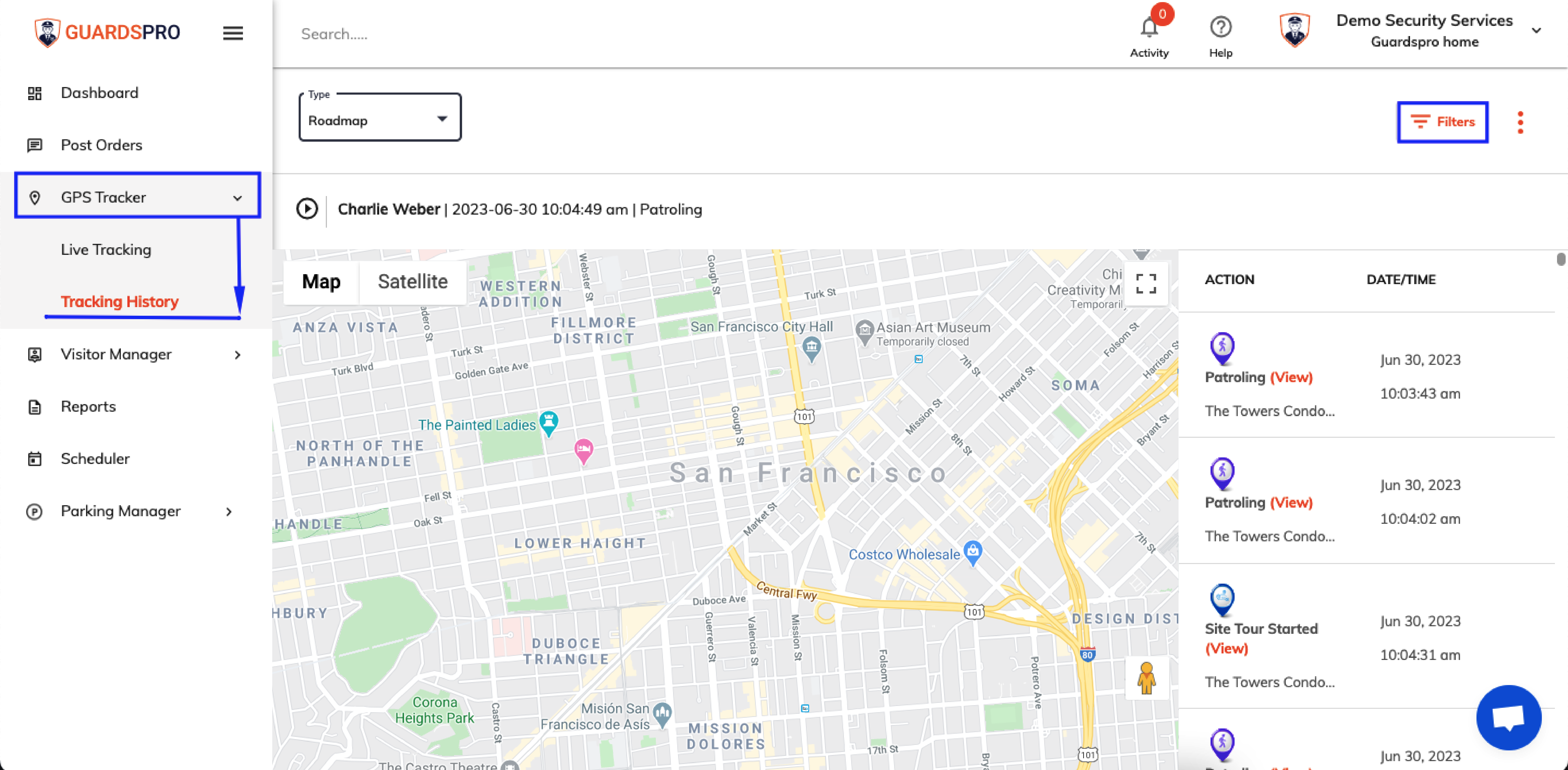The height and width of the screenshot is (770, 1568).
Task: Expand the Parking Manager submenu arrow
Action: [x=229, y=512]
